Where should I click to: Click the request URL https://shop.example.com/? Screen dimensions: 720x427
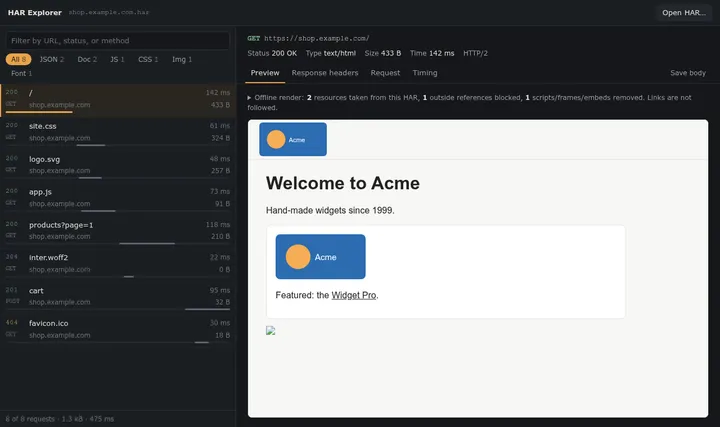[x=316, y=39]
